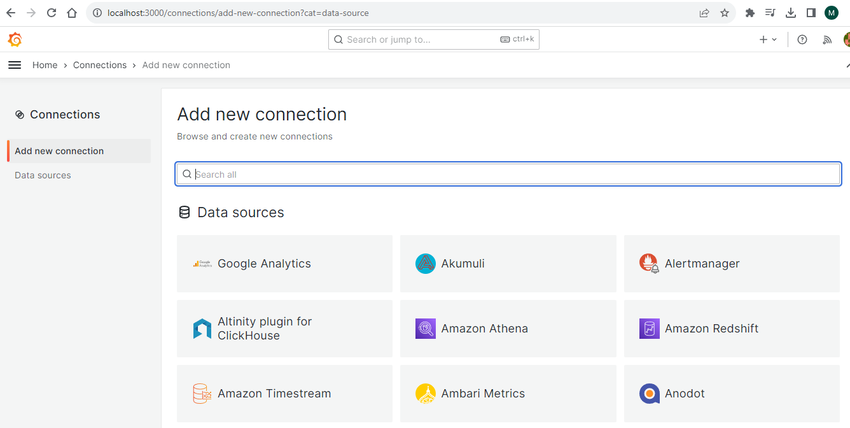The image size is (850, 428).
Task: Open Grafana help question mark icon
Action: tap(802, 40)
